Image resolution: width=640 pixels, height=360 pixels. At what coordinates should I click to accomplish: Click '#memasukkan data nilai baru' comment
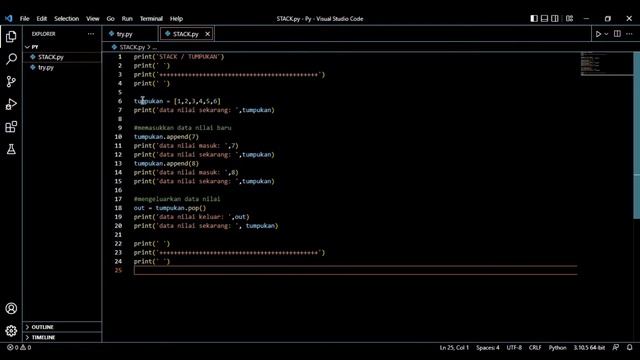[182, 128]
